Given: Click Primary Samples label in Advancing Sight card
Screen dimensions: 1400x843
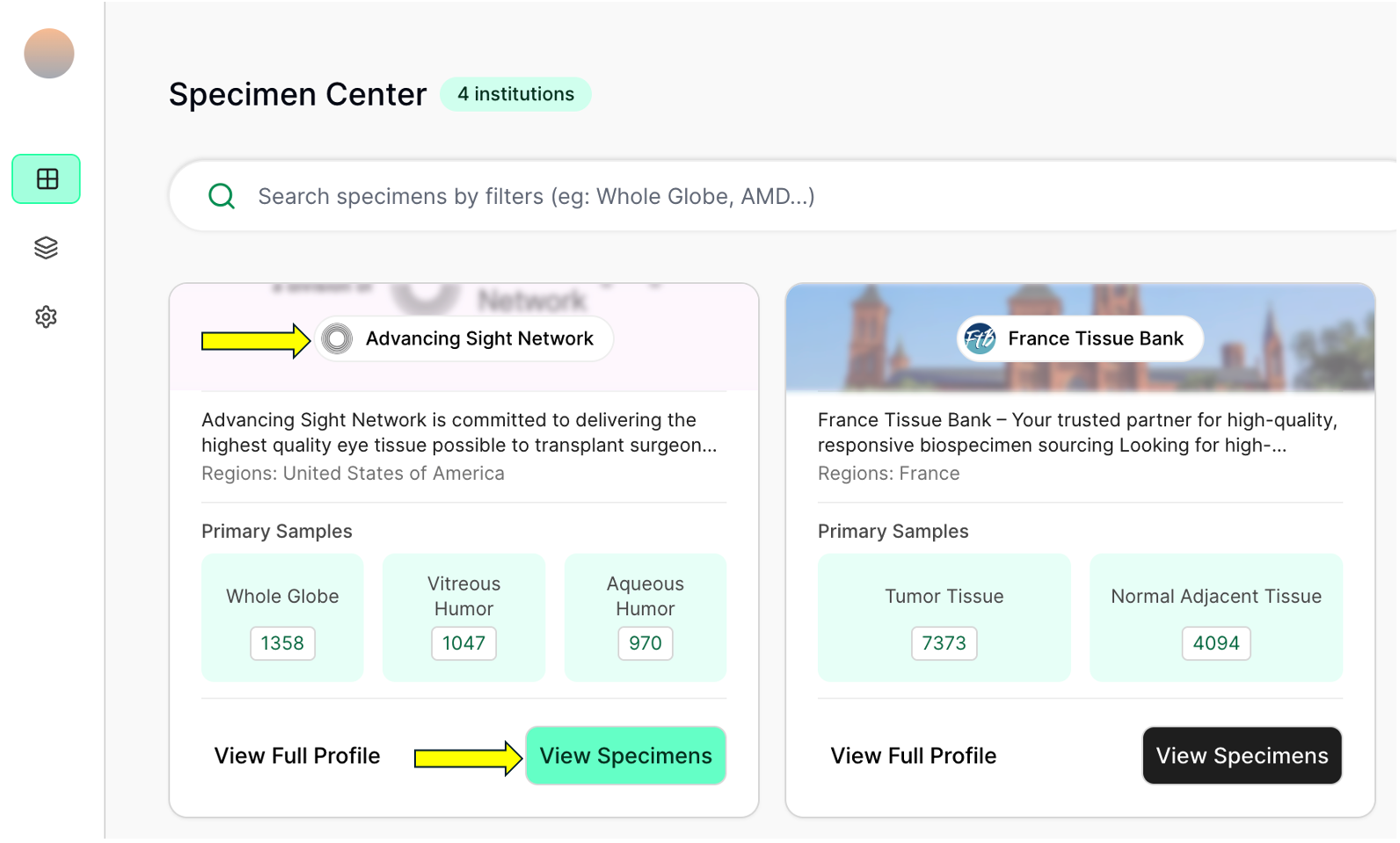Looking at the screenshot, I should [x=277, y=532].
